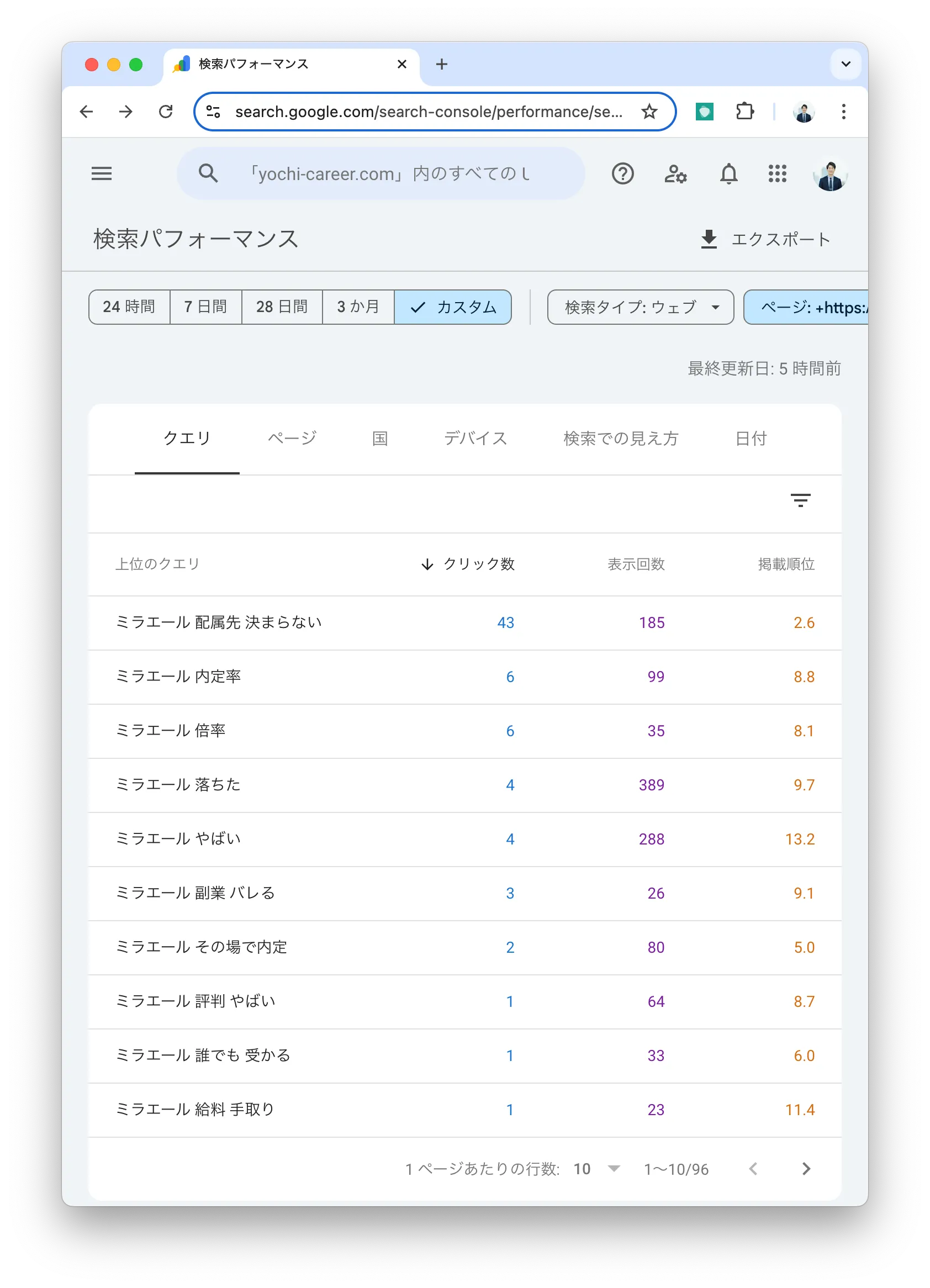Viewport: 930px width, 1288px height.
Task: Open the notifications bell
Action: (x=728, y=173)
